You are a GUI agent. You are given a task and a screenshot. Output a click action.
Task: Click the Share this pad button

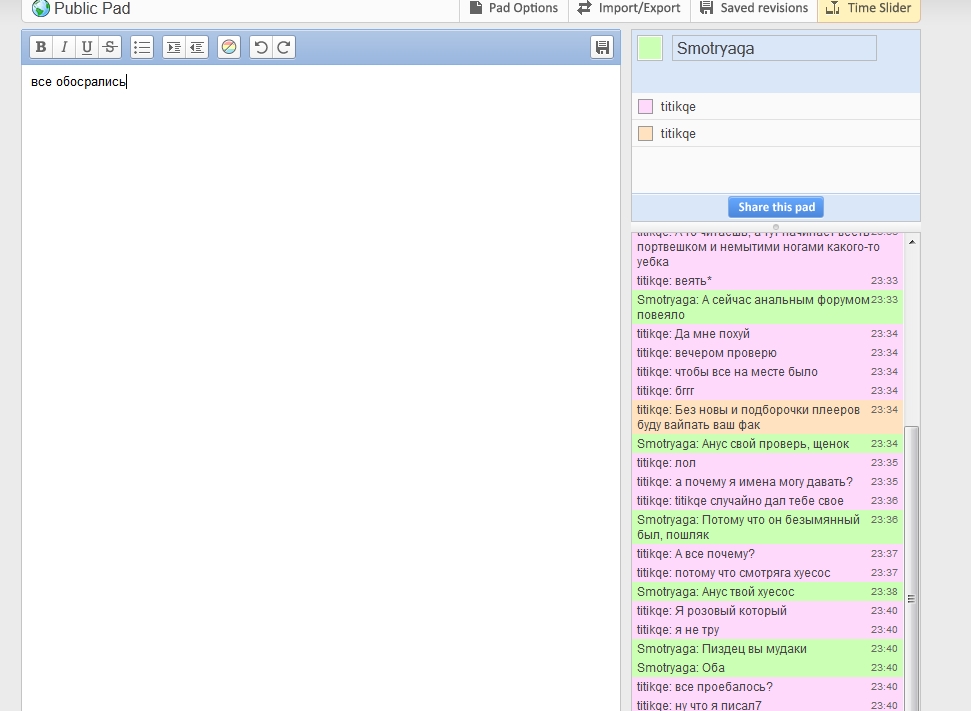coord(776,207)
